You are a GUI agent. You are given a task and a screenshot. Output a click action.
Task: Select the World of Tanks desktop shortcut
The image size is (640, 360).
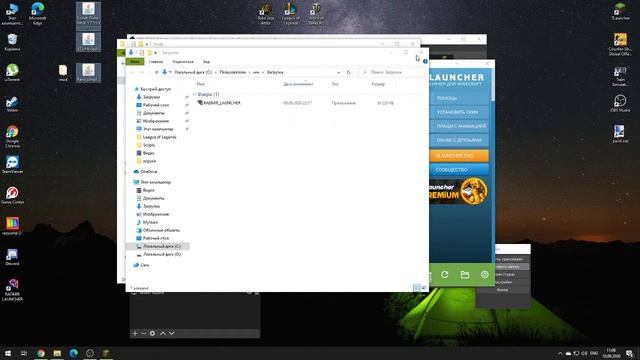tap(316, 13)
